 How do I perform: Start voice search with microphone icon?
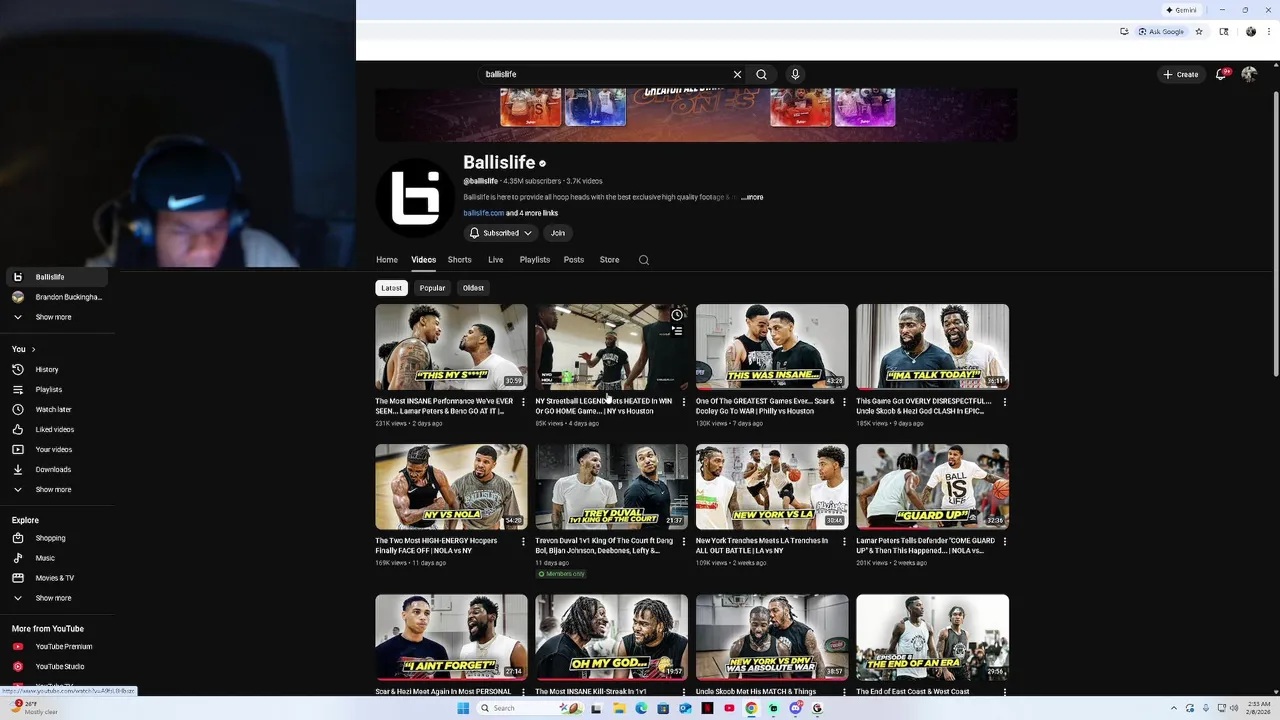[795, 74]
